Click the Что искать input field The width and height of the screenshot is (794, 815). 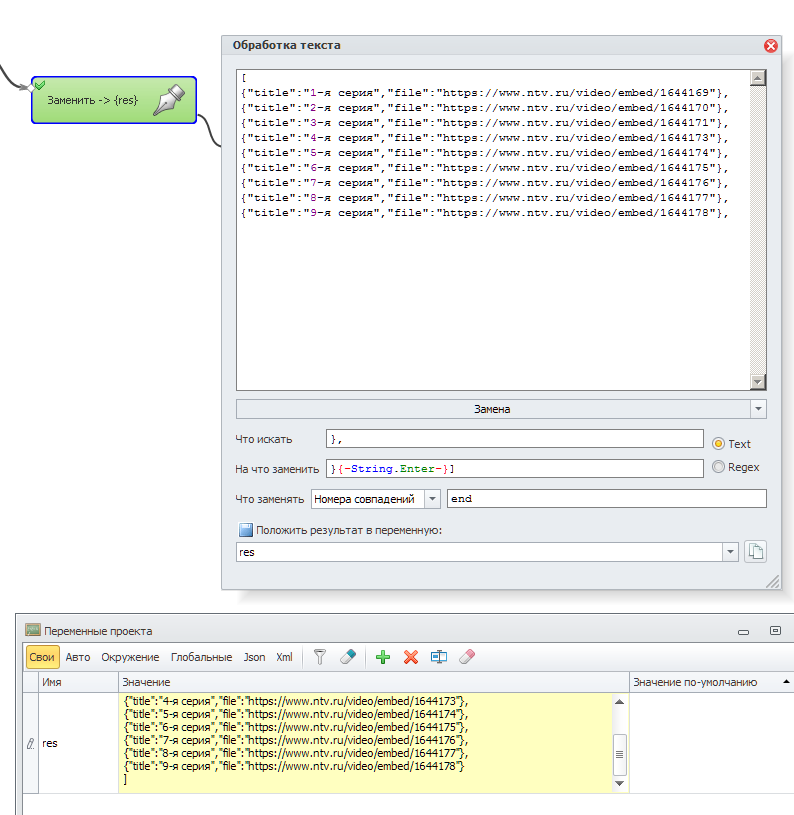(514, 439)
